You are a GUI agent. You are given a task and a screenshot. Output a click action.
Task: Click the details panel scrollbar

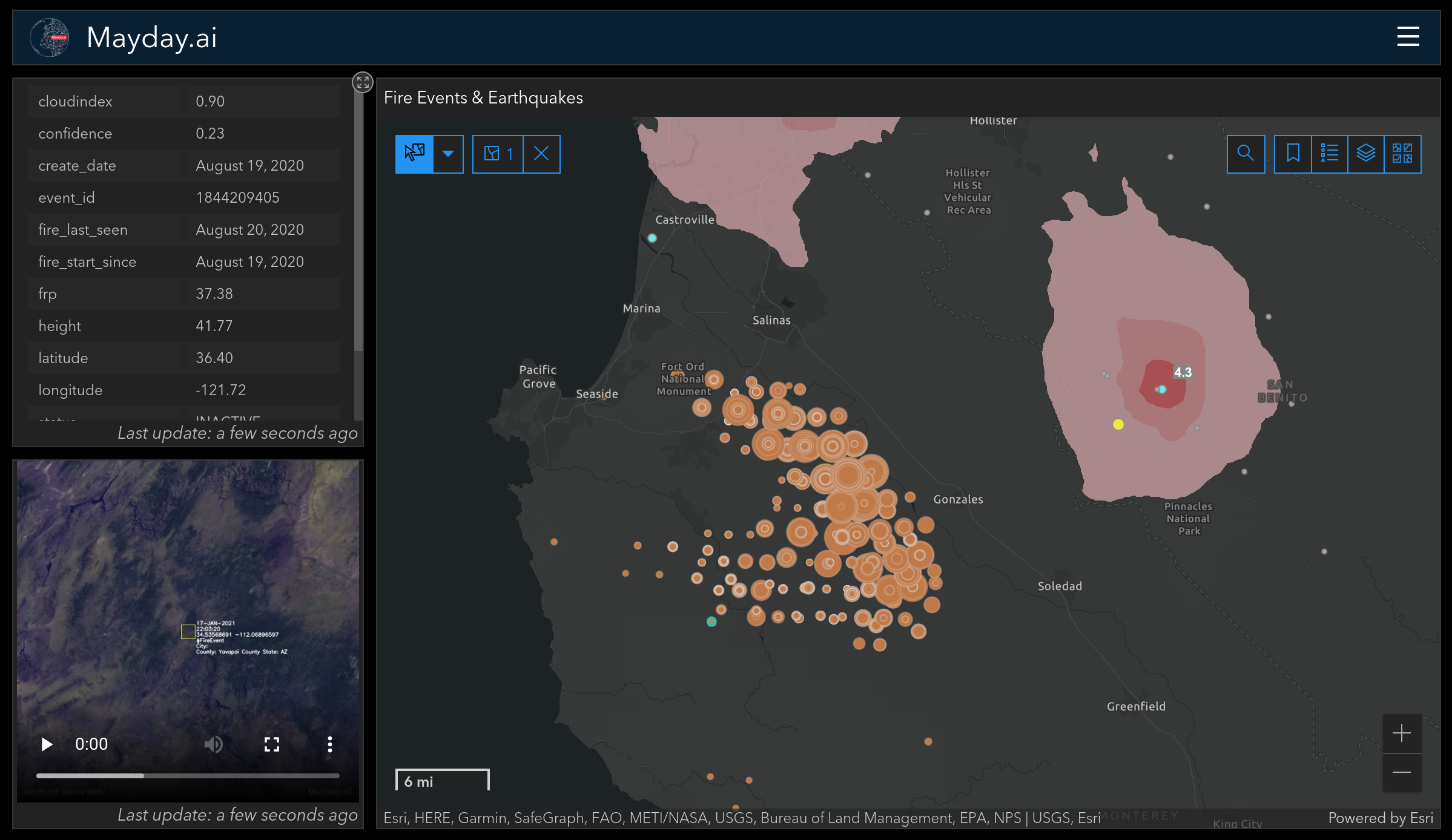tap(358, 218)
